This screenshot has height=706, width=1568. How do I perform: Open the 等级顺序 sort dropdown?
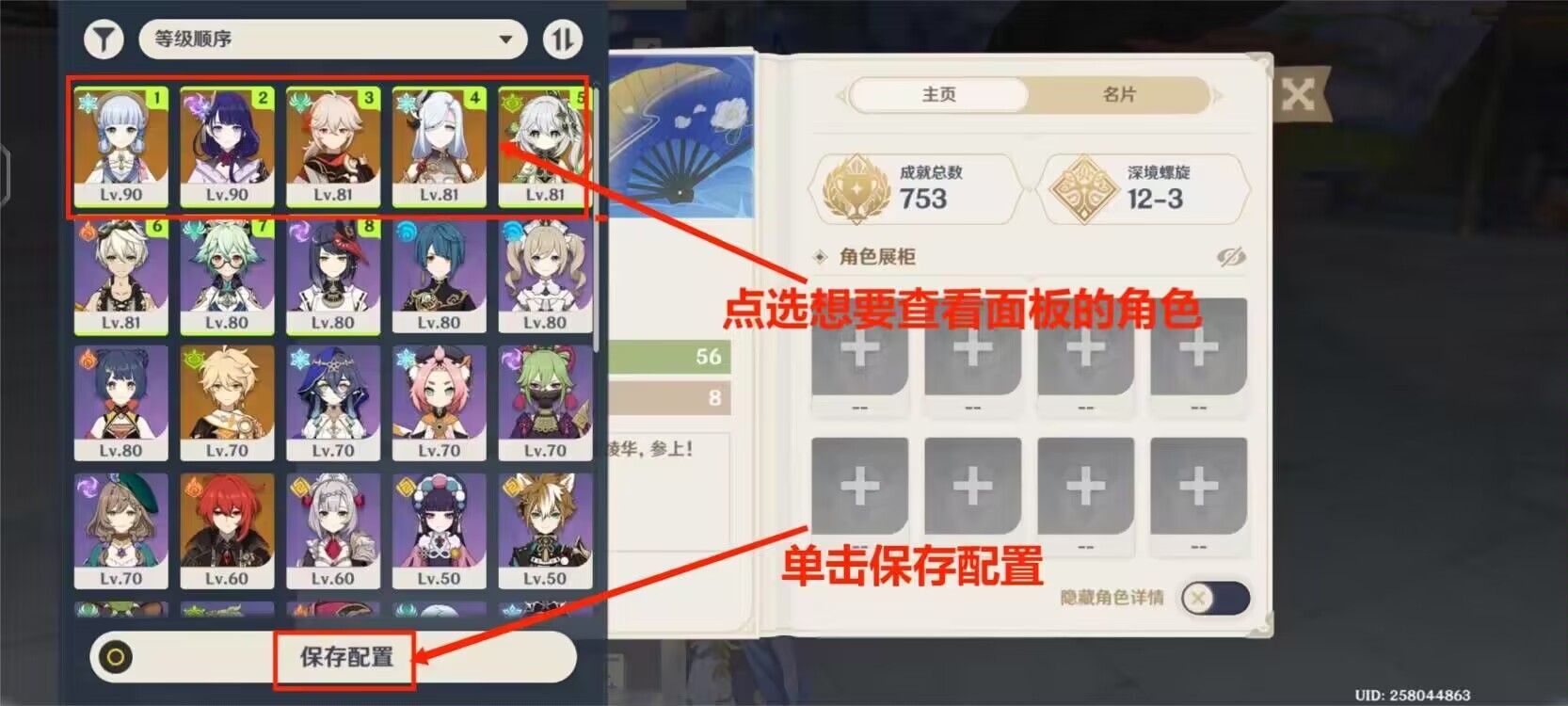pos(332,39)
